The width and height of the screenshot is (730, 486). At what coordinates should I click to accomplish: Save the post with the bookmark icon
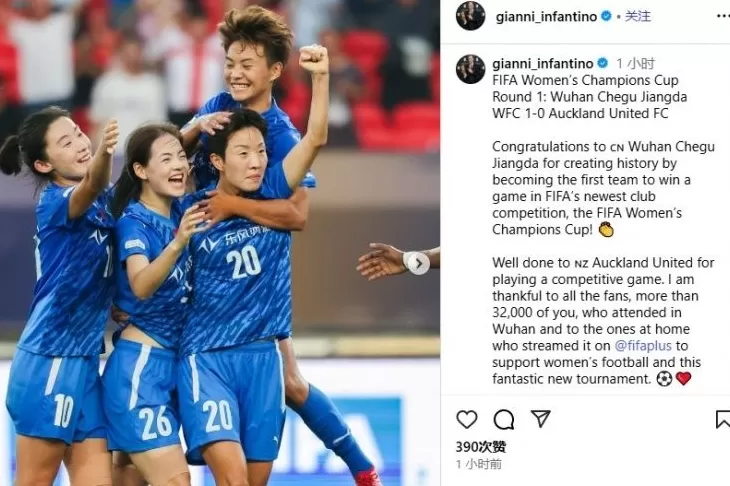[723, 419]
